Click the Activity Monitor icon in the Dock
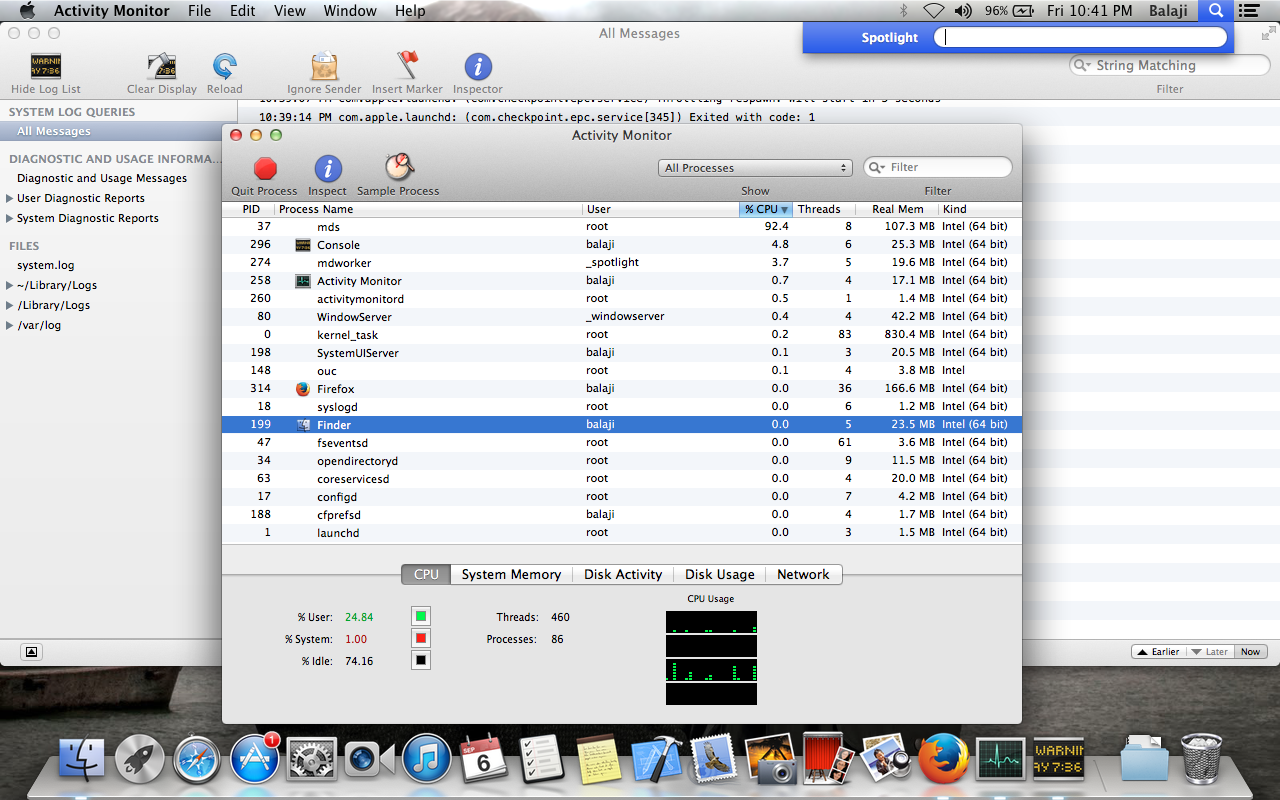 (1001, 760)
